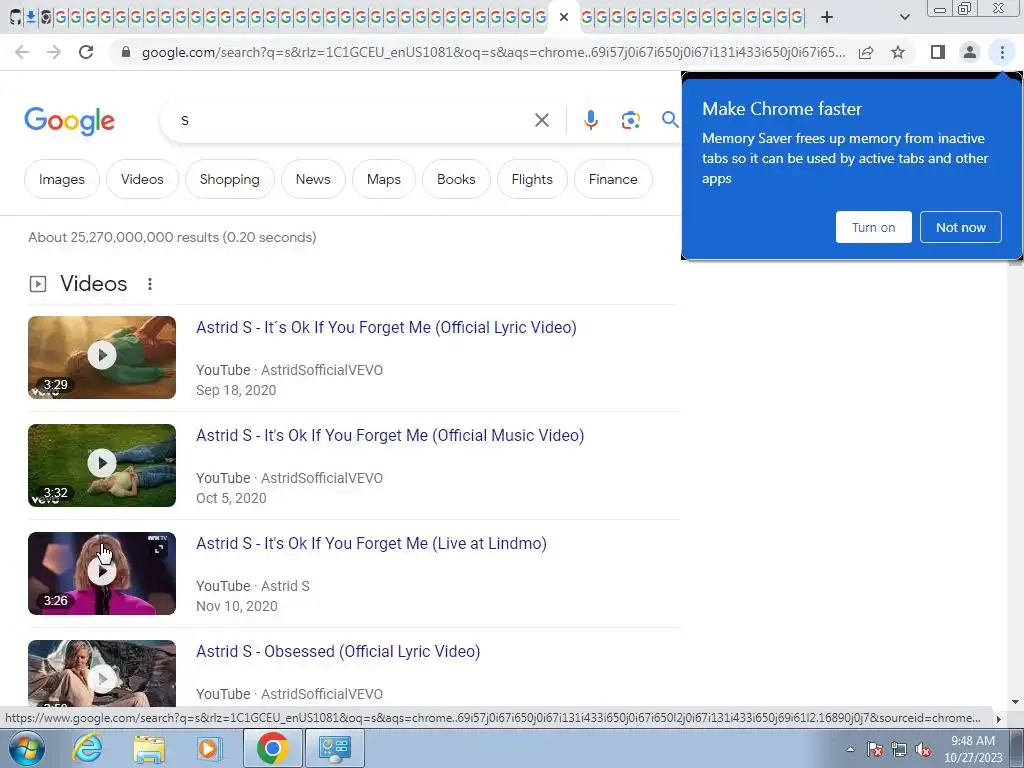Reload the Google search page

tap(86, 52)
